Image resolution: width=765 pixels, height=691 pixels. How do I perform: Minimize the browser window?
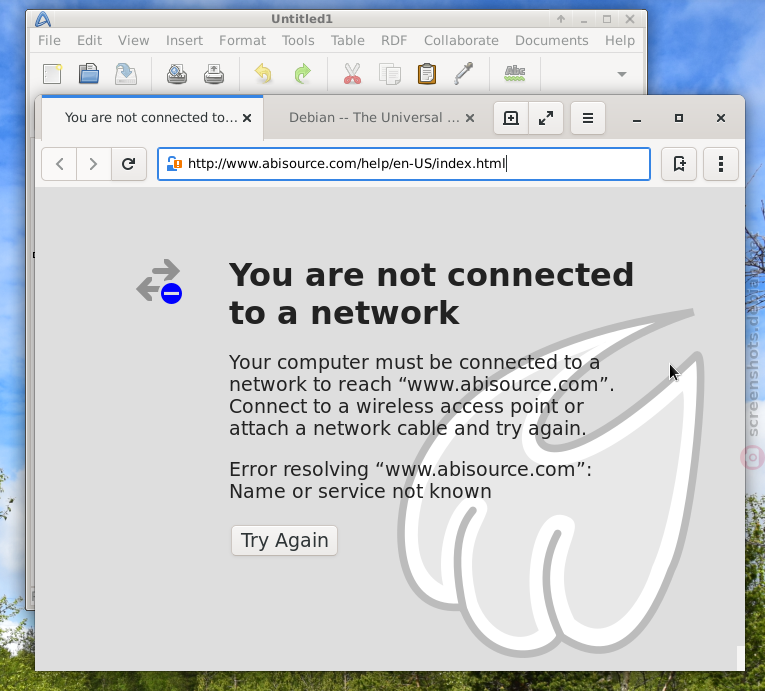[x=637, y=119]
